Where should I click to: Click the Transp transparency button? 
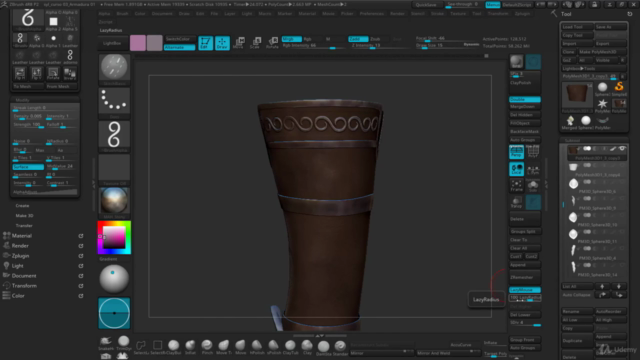tap(516, 202)
